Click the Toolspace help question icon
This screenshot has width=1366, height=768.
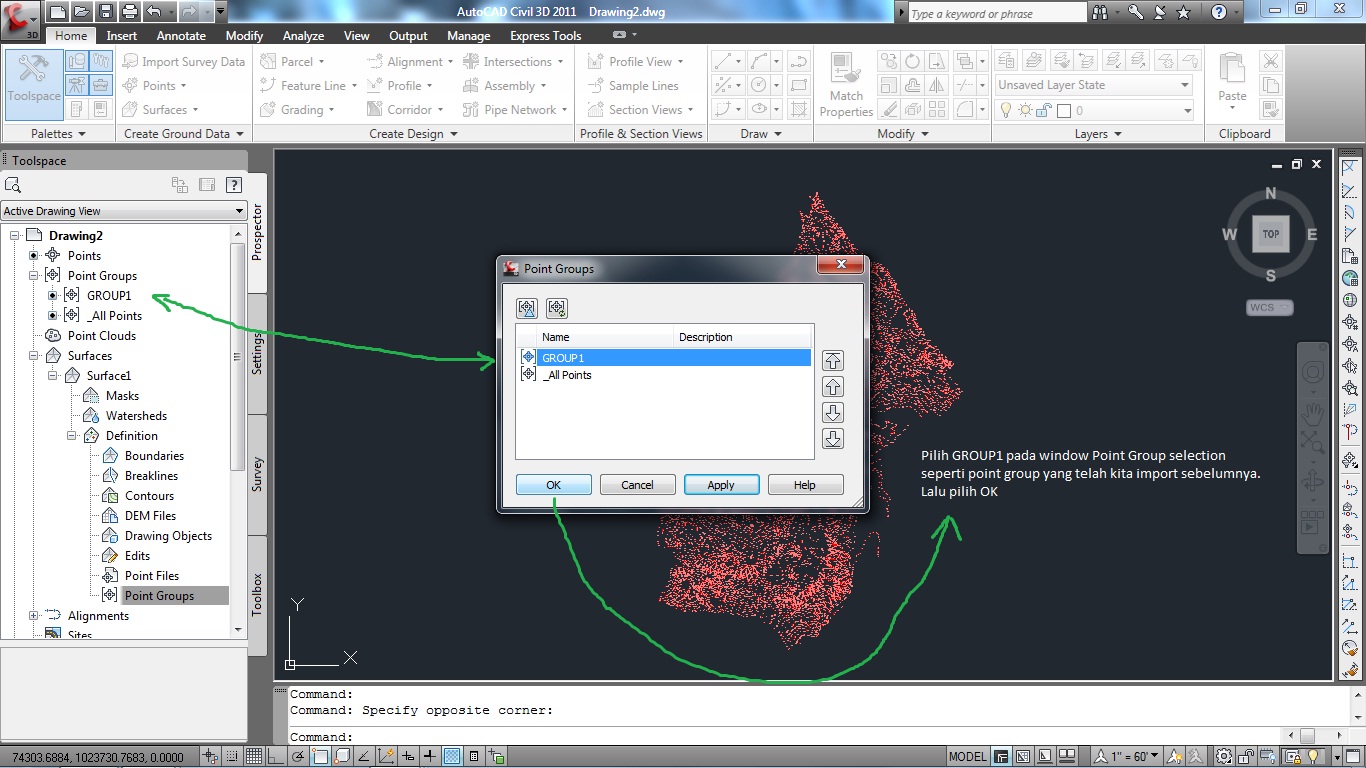point(234,184)
